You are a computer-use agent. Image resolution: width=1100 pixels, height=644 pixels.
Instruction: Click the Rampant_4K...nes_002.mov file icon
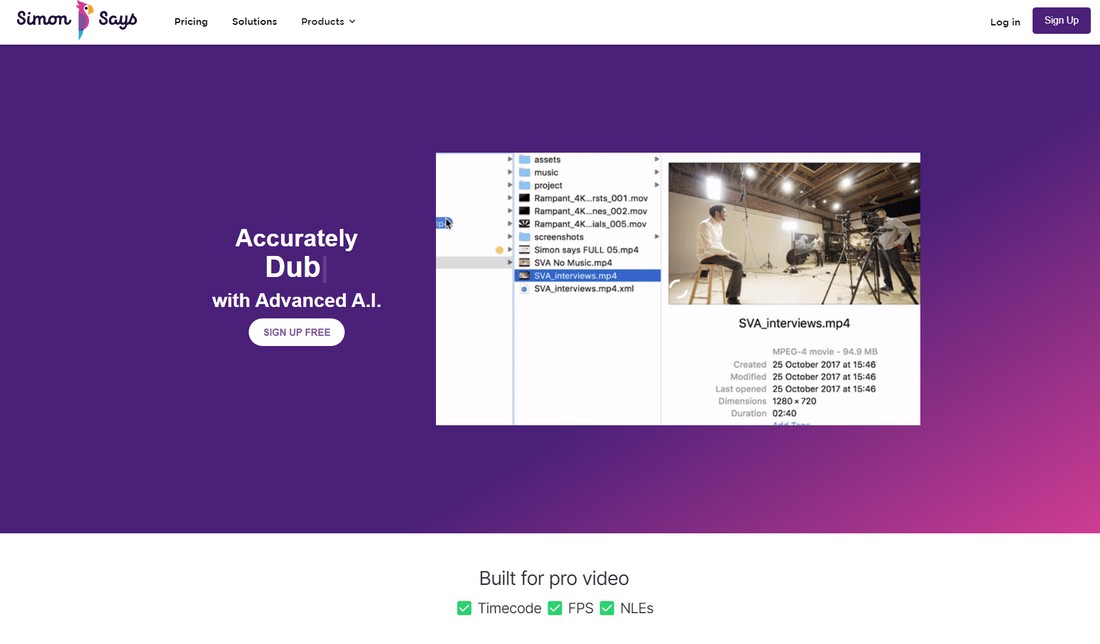tap(524, 211)
